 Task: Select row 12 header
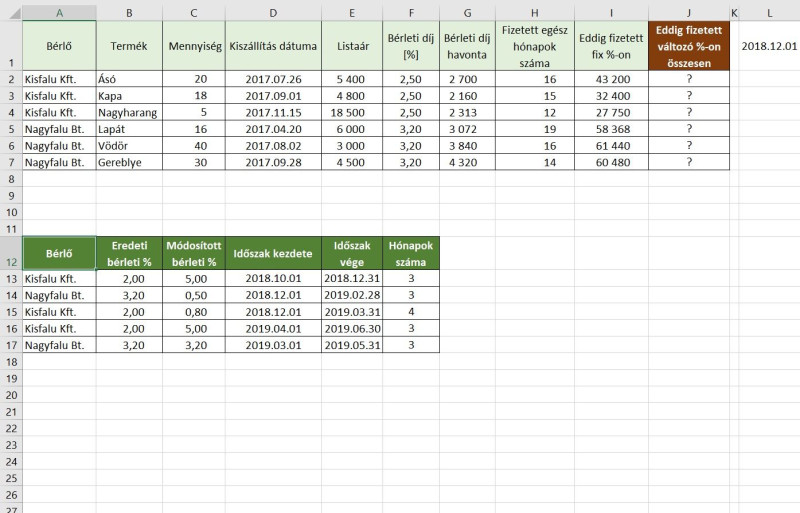click(x=11, y=253)
